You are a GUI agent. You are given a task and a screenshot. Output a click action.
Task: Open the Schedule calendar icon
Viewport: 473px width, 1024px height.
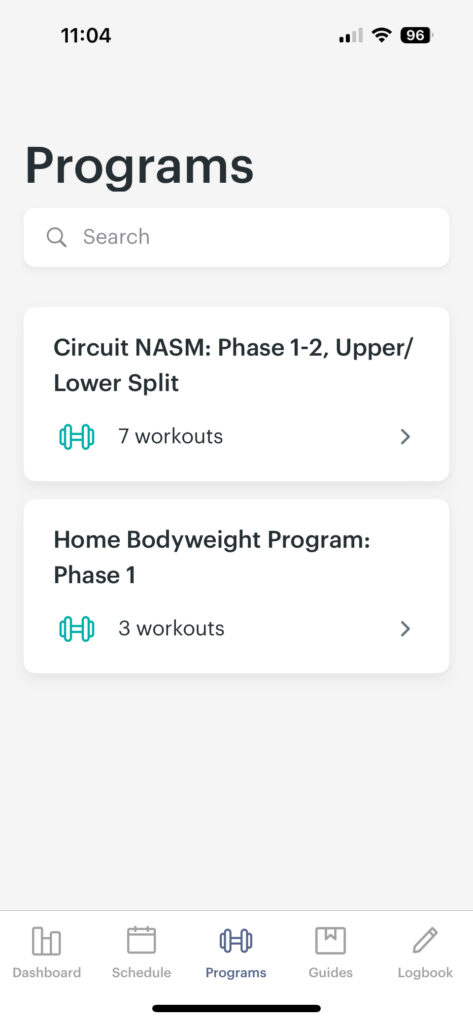point(141,940)
